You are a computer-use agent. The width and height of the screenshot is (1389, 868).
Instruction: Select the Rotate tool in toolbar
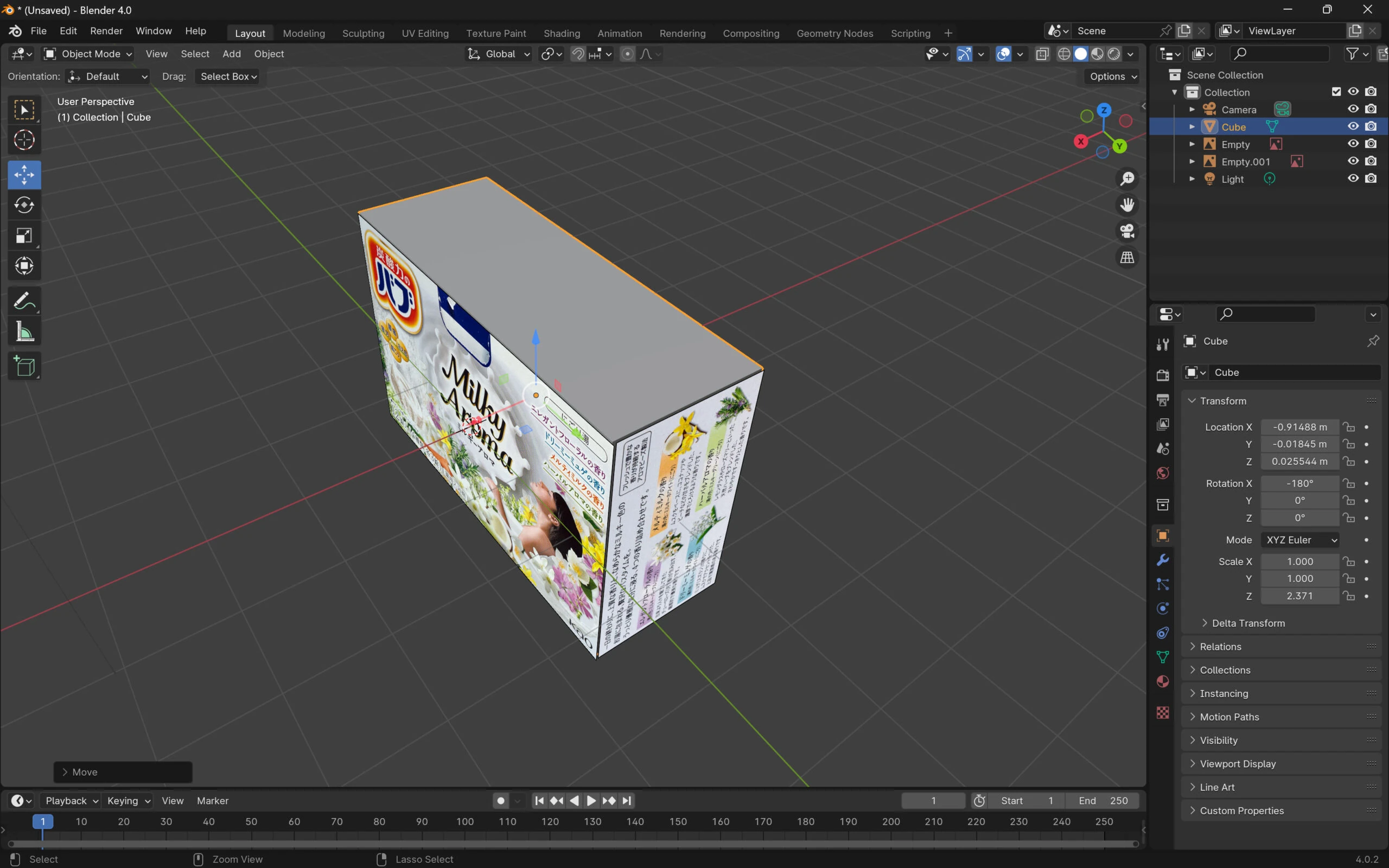click(x=24, y=205)
